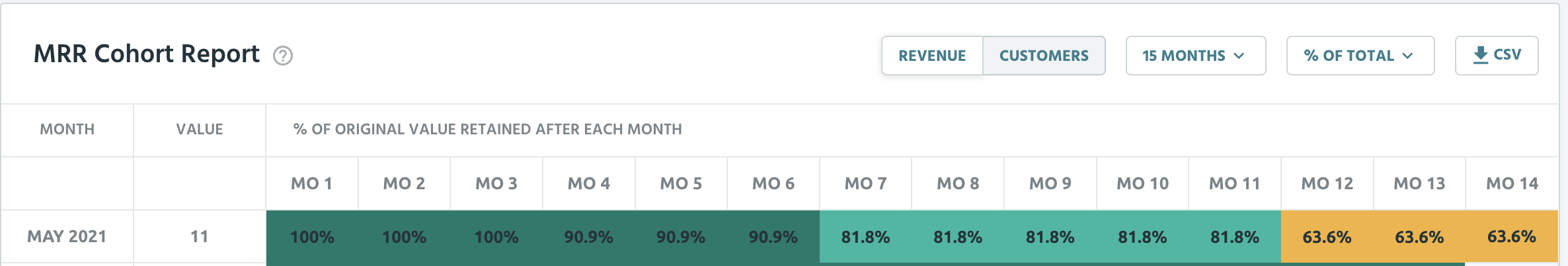
Task: Expand the % of Total display dropdown
Action: pos(1360,56)
